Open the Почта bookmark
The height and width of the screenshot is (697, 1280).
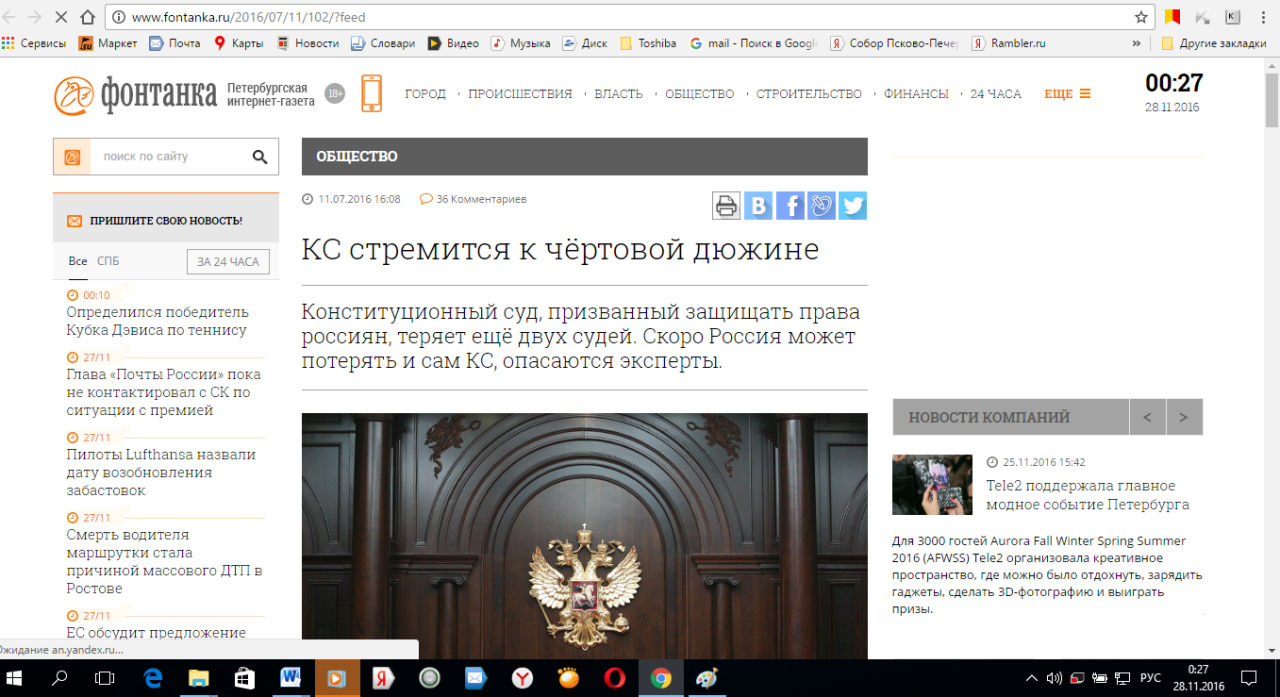pyautogui.click(x=174, y=43)
